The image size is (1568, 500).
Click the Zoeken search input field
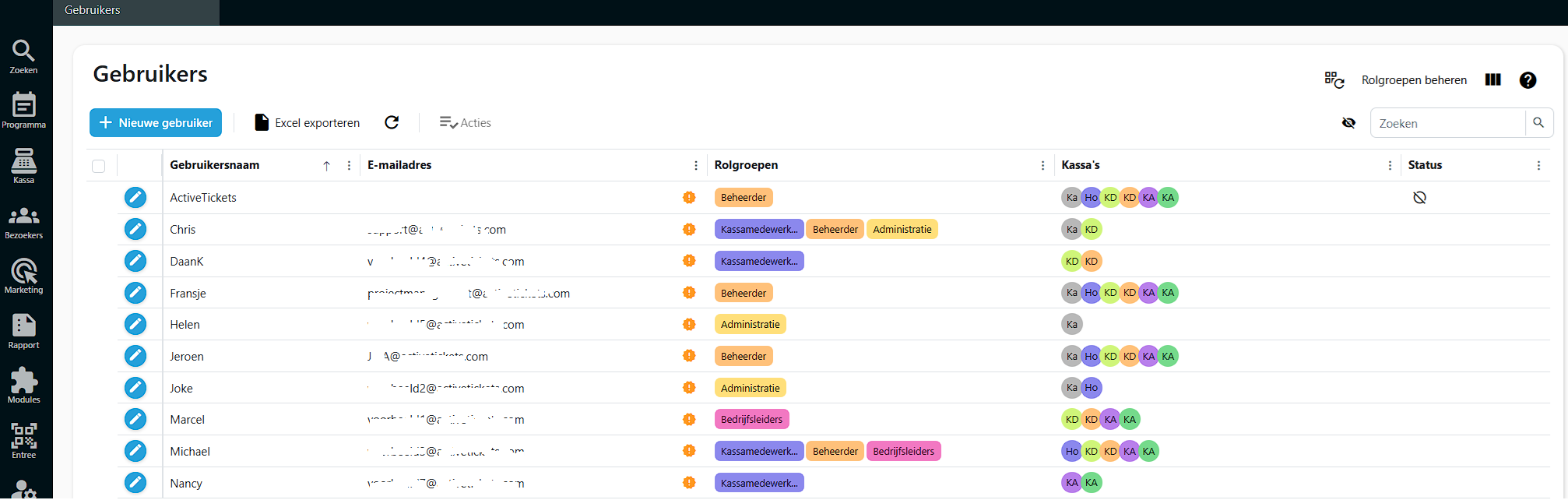click(x=1448, y=123)
